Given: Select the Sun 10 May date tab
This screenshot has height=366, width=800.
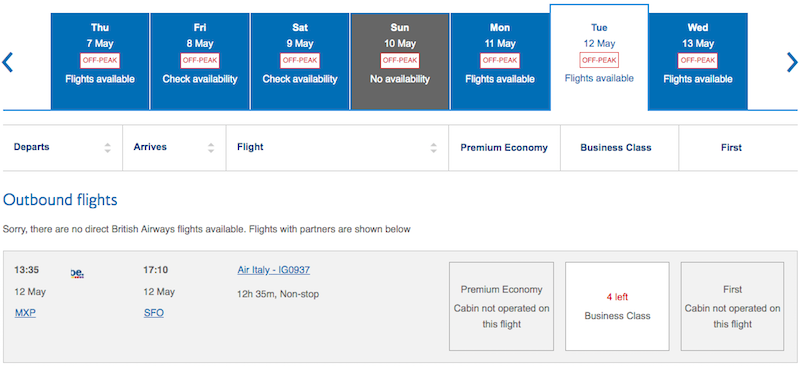Looking at the screenshot, I should tap(400, 61).
